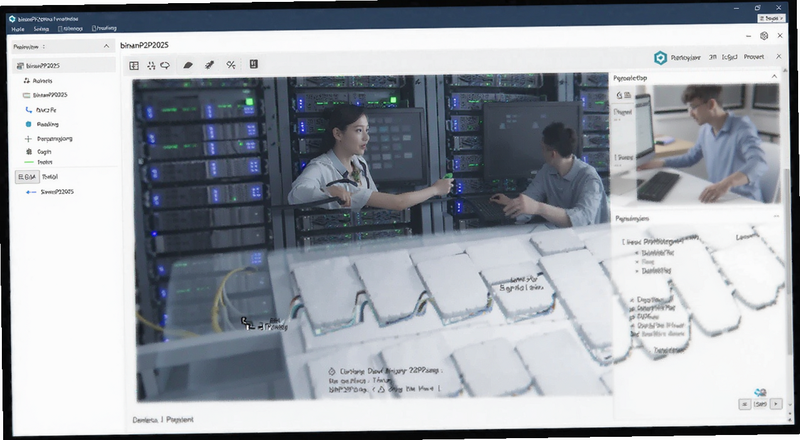Click the pin toolbar icon
This screenshot has width=800, height=440.
pyautogui.click(x=209, y=65)
